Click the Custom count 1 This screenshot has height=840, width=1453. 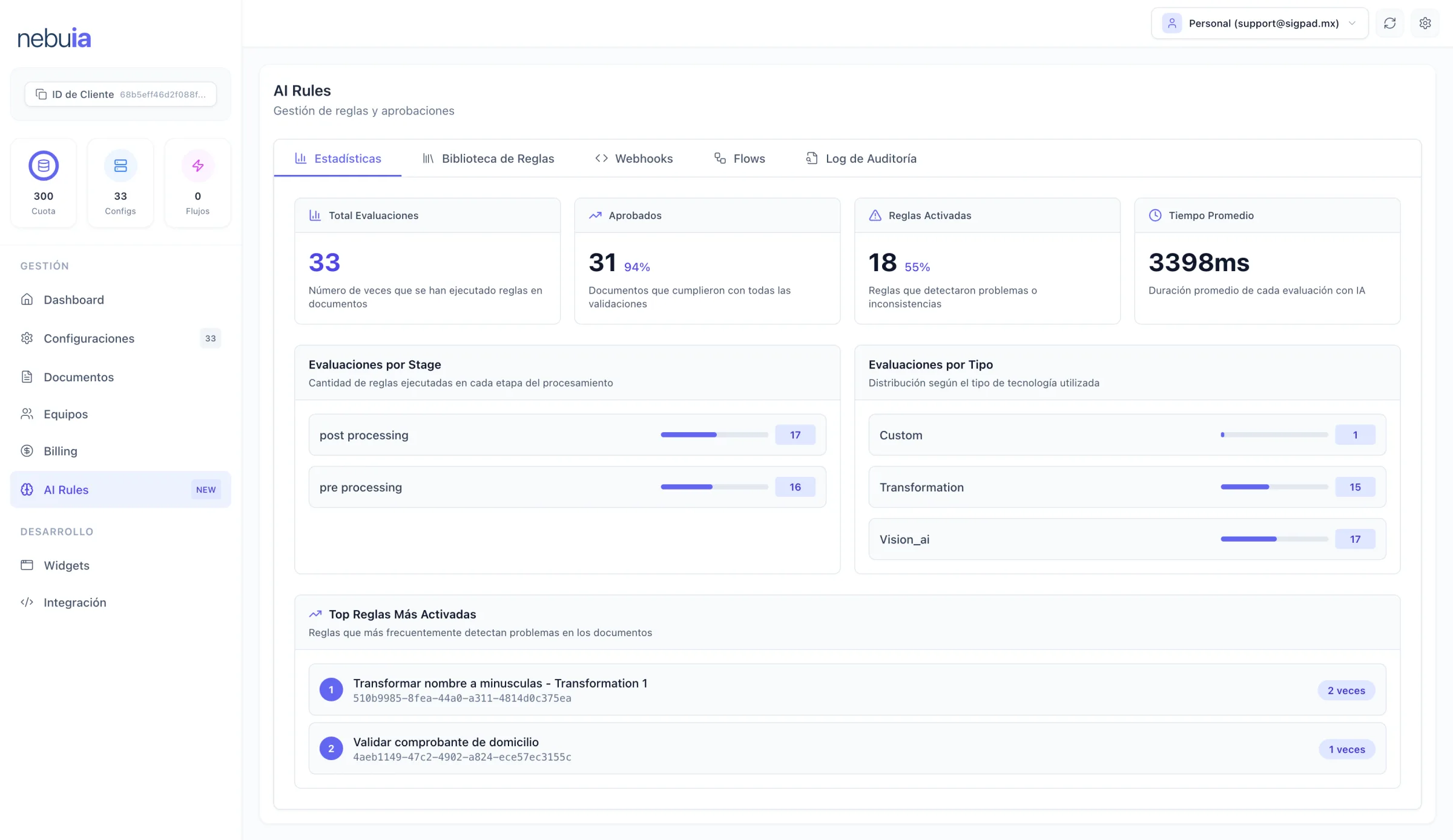pos(1355,435)
